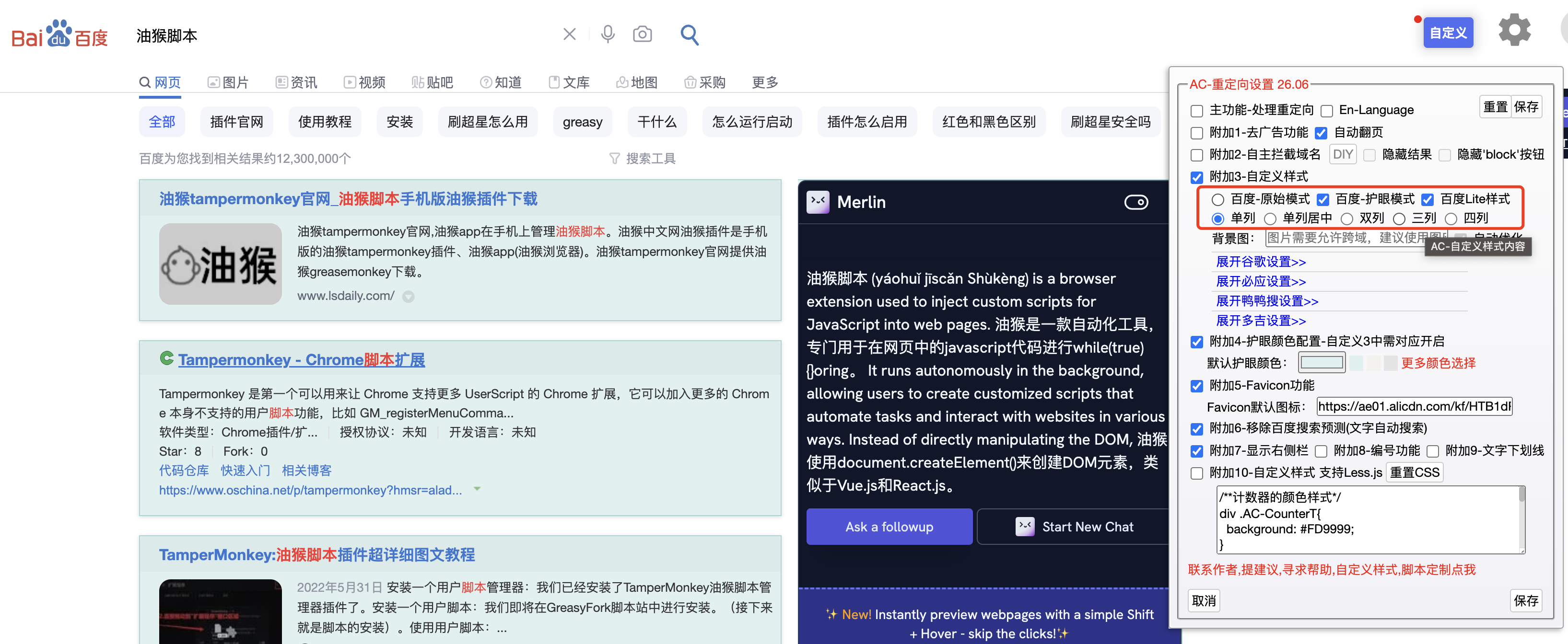Enable 主功能-处理重定向 checkbox

click(1197, 111)
